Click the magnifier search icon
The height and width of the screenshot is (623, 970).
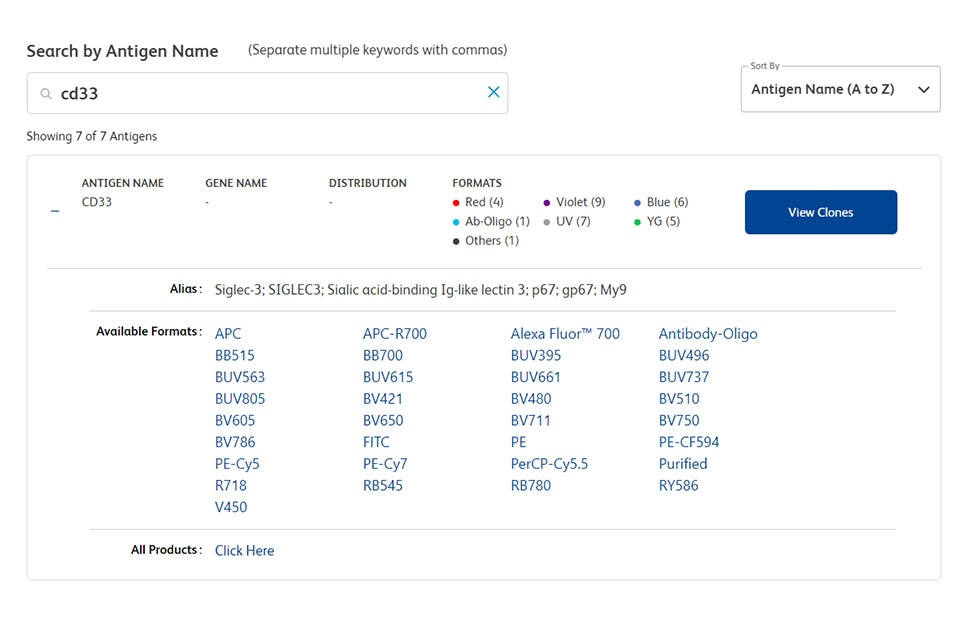46,94
